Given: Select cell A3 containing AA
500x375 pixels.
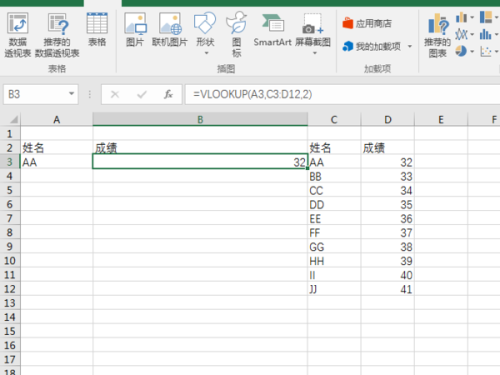Looking at the screenshot, I should [x=57, y=162].
